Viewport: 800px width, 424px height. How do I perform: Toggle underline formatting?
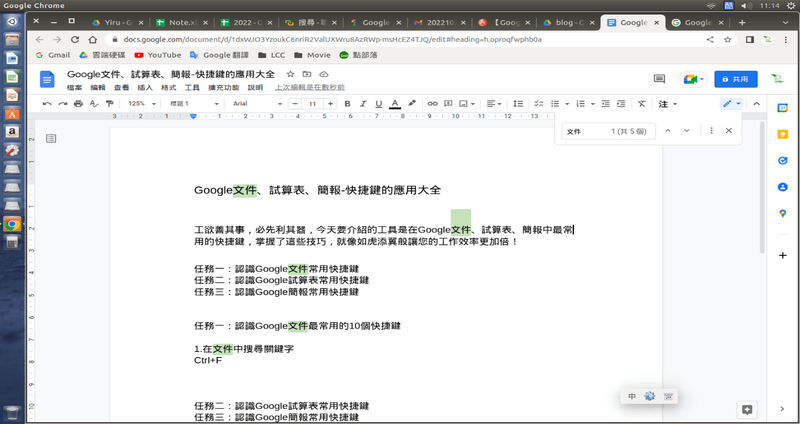tap(378, 104)
